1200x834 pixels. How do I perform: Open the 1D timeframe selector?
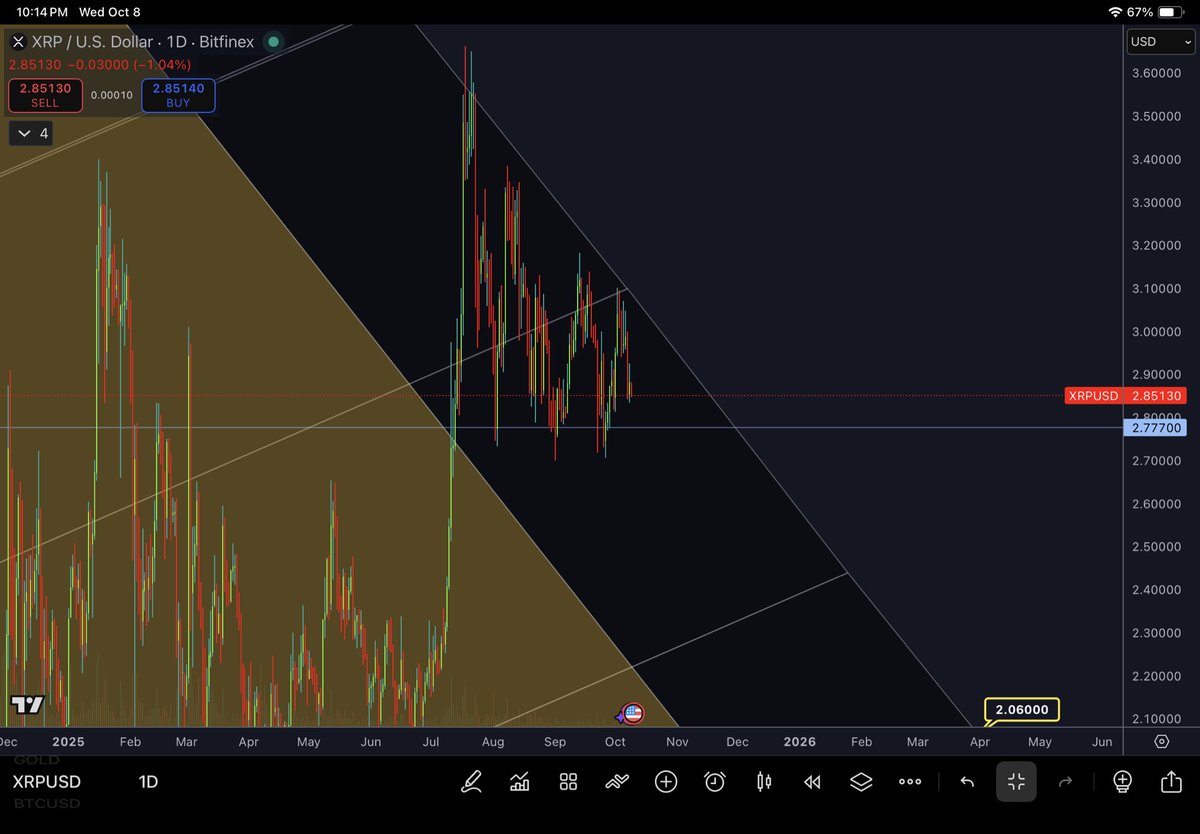pos(148,782)
